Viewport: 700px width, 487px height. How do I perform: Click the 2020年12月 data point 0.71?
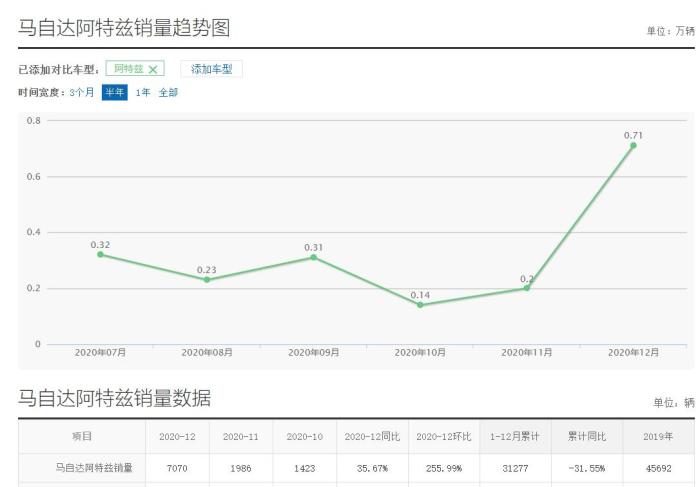(x=633, y=146)
